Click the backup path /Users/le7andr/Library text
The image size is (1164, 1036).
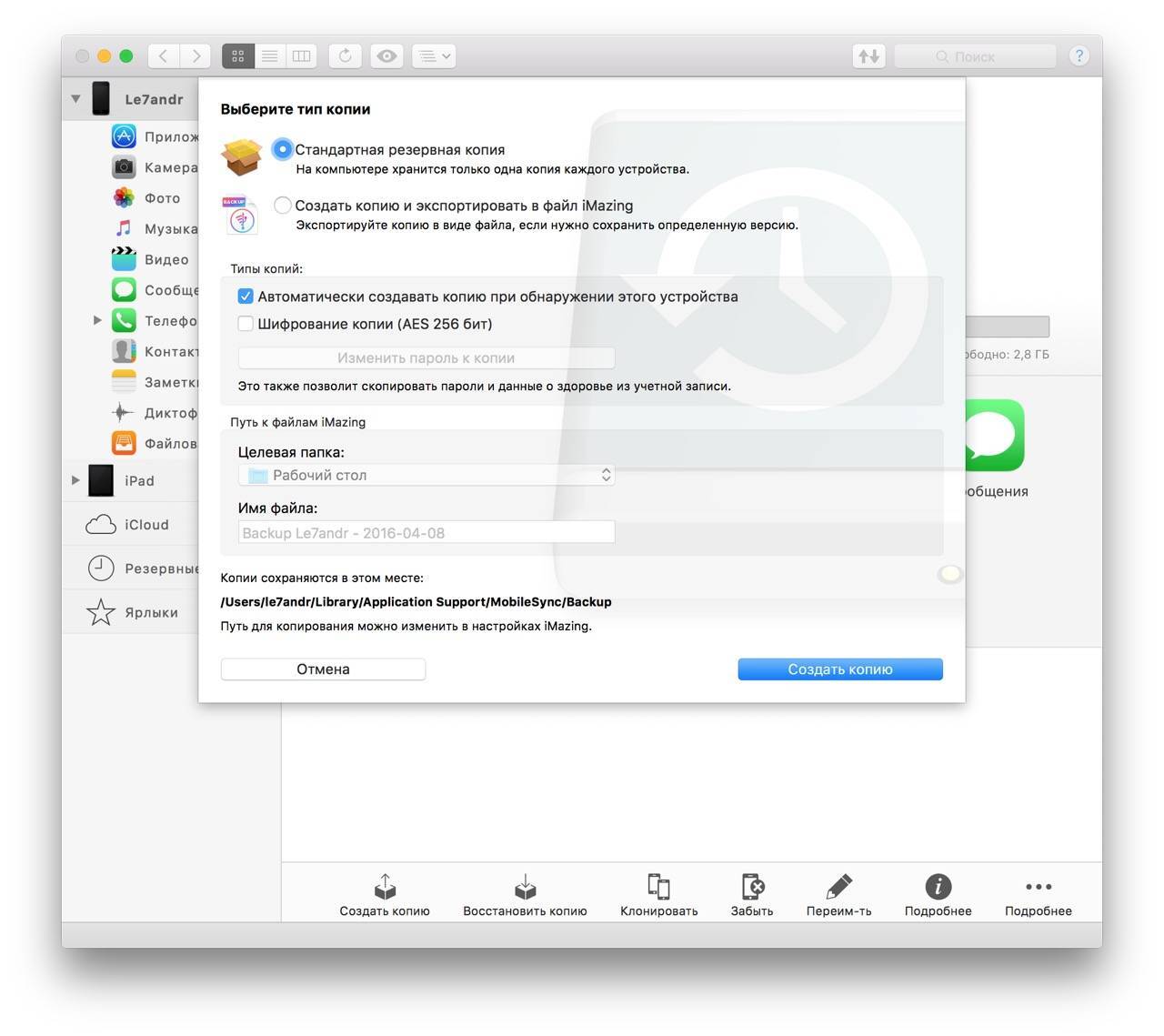(x=416, y=602)
